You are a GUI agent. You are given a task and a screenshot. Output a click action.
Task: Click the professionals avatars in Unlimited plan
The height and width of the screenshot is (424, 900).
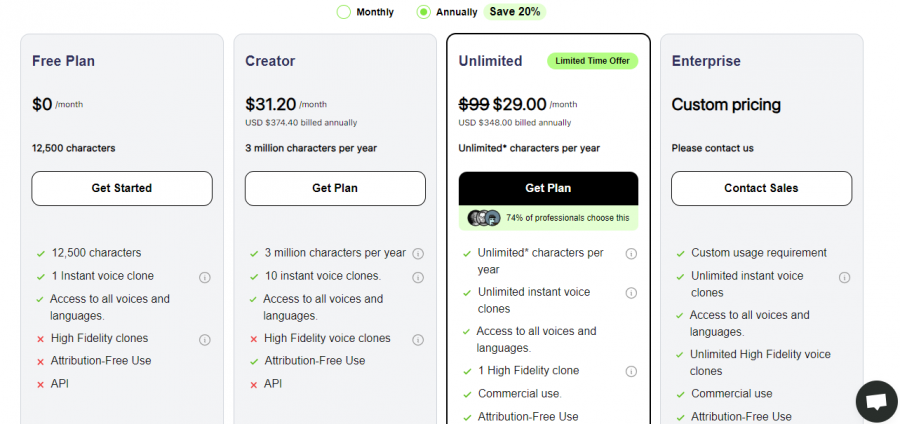coord(484,218)
